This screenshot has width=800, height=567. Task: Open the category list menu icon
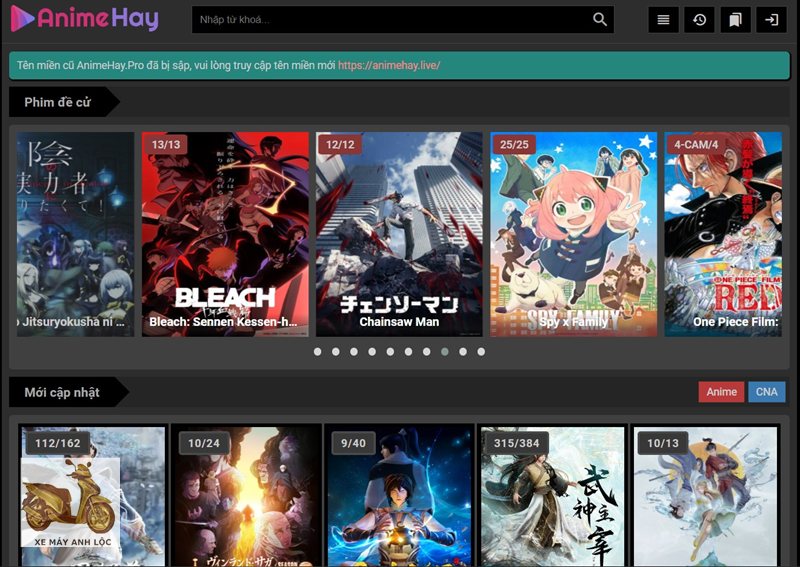(x=663, y=20)
